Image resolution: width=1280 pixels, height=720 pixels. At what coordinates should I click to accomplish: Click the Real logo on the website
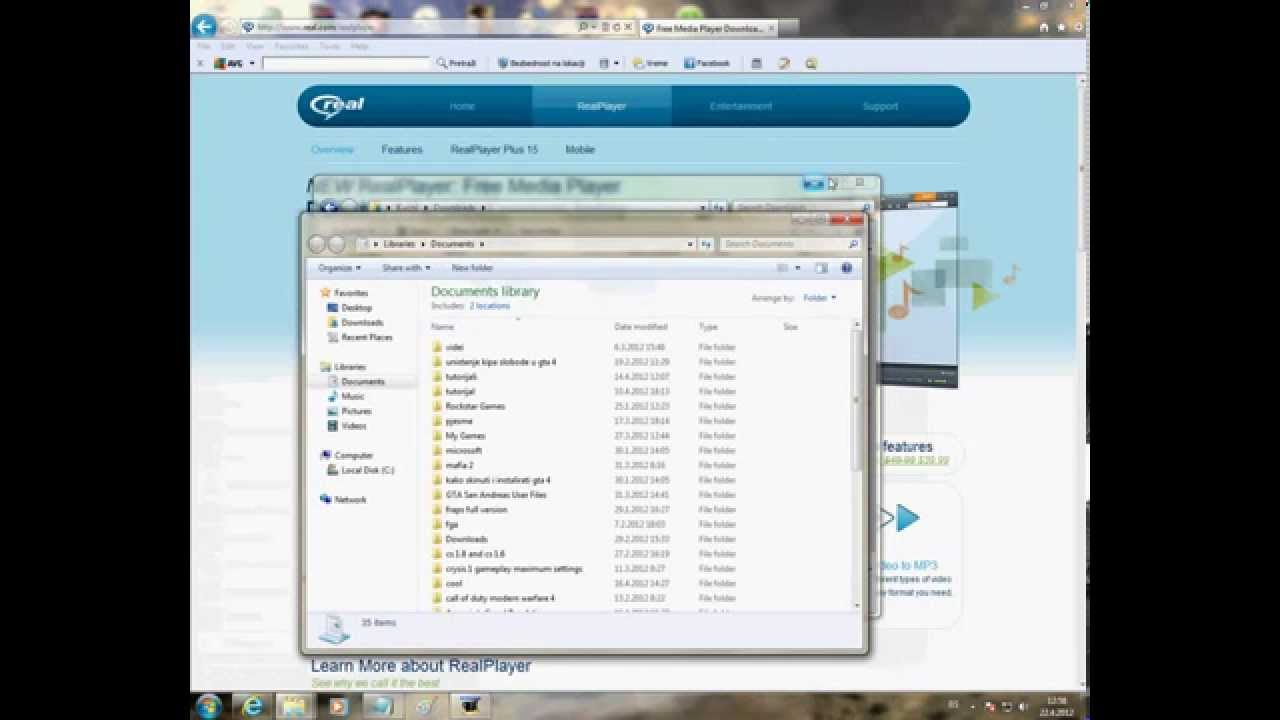tap(337, 105)
